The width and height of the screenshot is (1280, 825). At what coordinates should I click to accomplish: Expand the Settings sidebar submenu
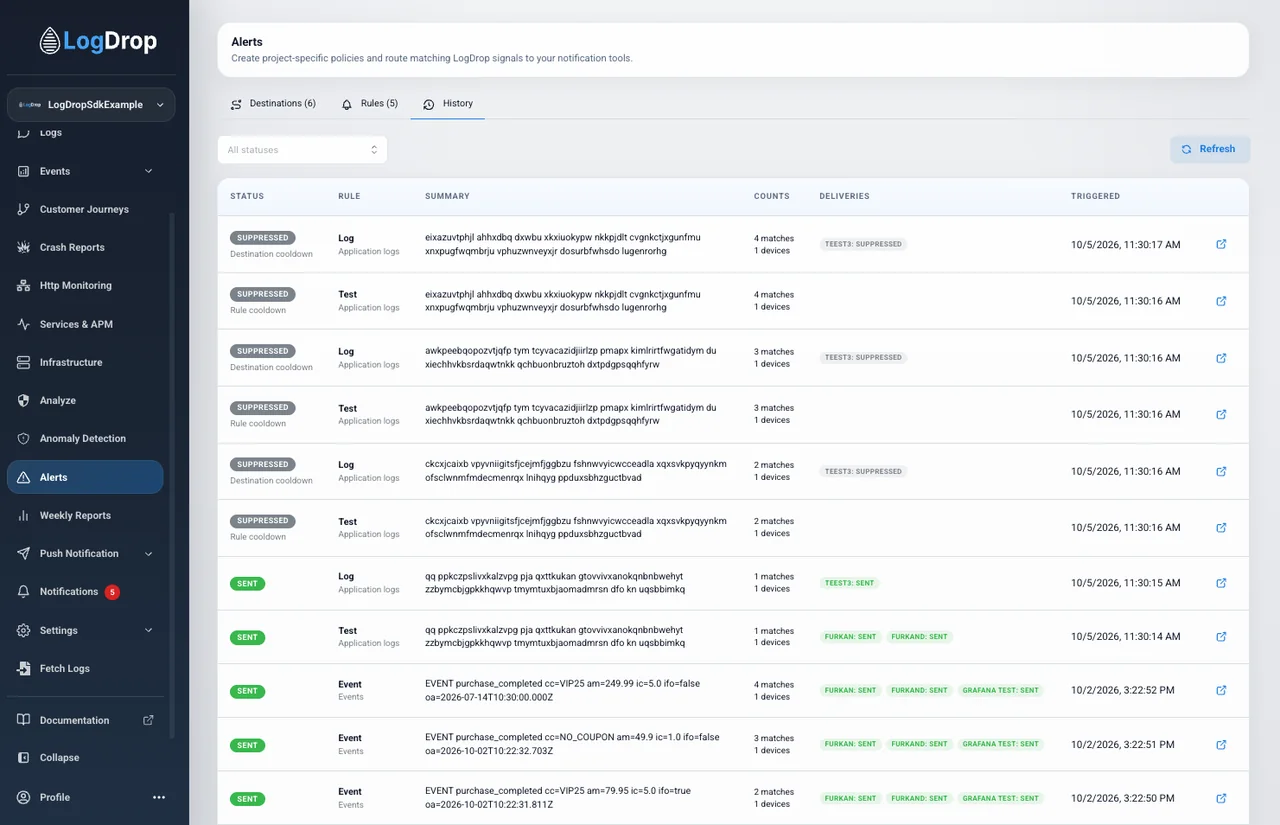click(148, 630)
